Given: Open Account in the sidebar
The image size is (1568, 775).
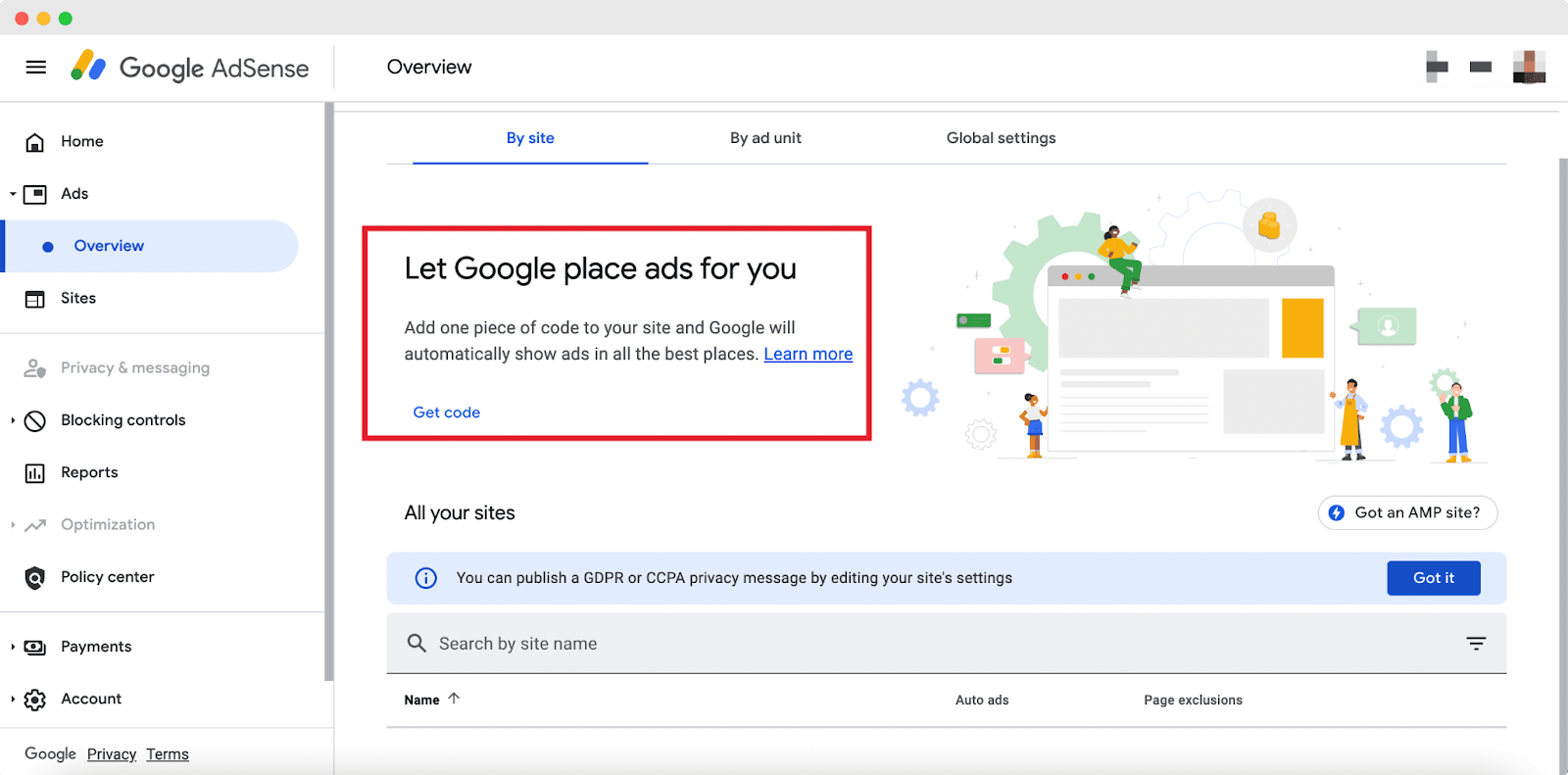Looking at the screenshot, I should click(x=91, y=699).
